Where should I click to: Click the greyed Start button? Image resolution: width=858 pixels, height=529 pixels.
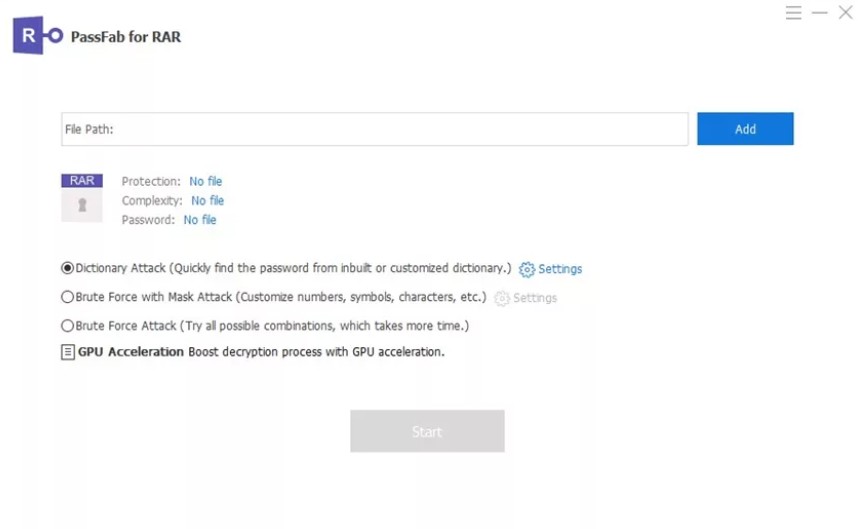(x=427, y=431)
